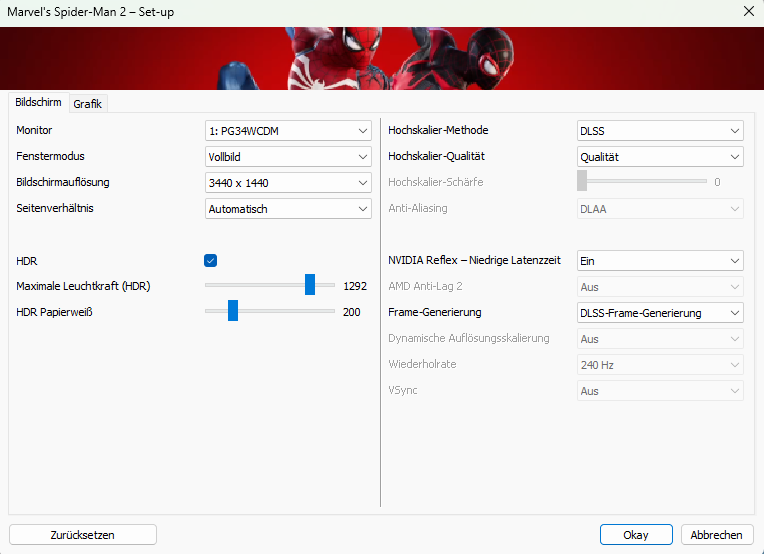
Task: Confirm settings with the Okay button
Action: tap(636, 535)
